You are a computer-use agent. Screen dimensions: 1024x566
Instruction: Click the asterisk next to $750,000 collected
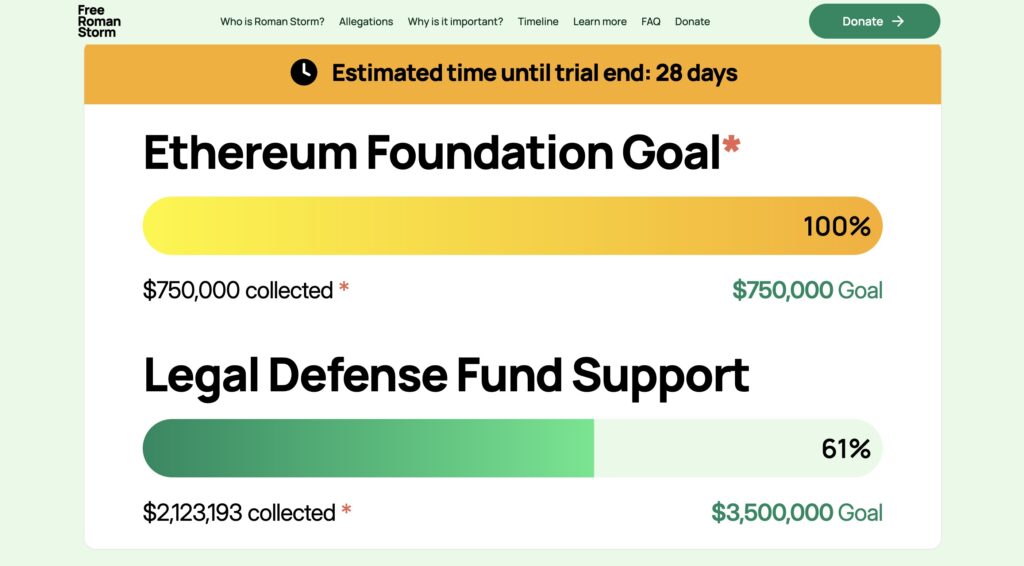[x=344, y=287]
